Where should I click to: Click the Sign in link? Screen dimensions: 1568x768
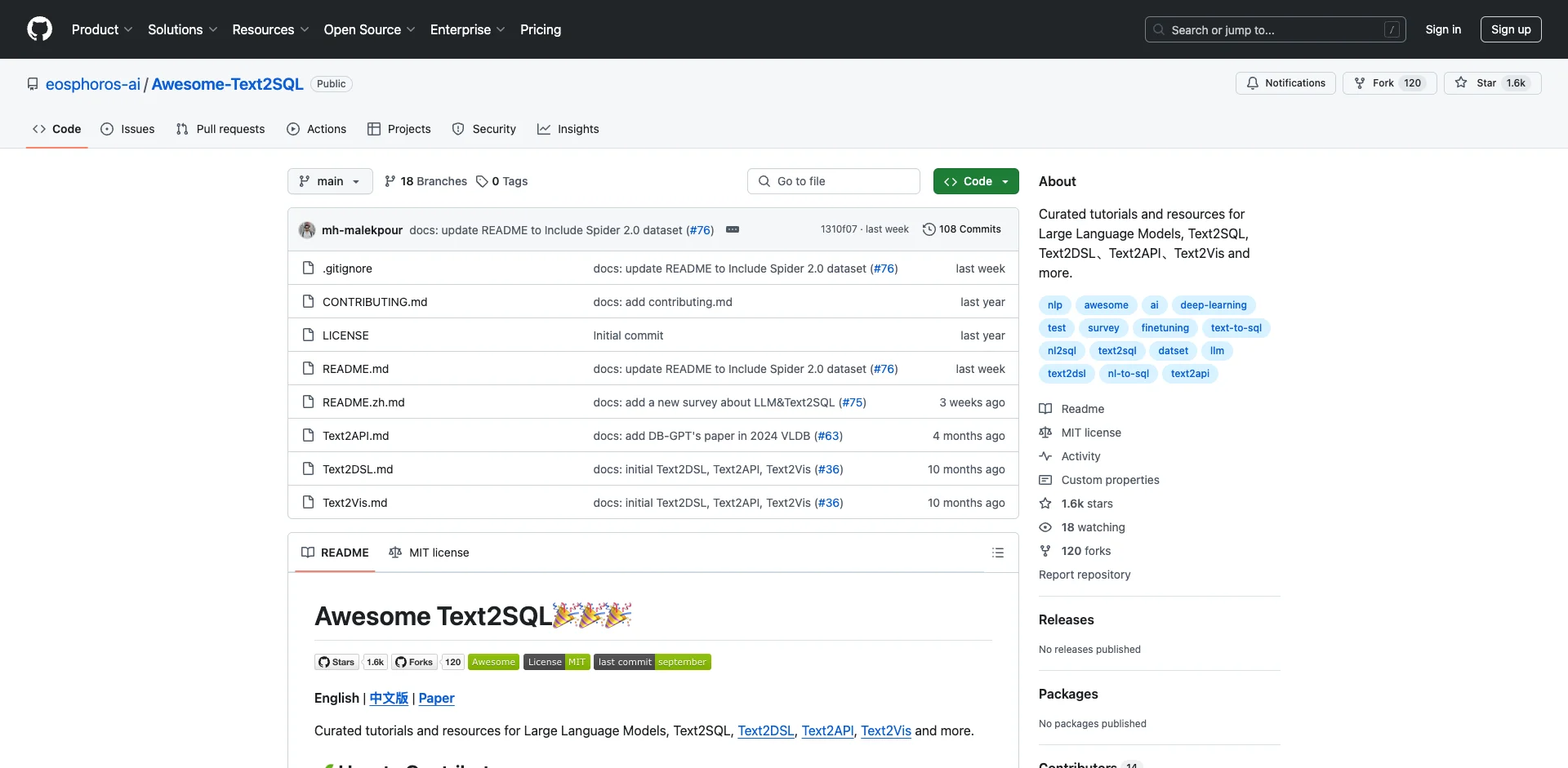pos(1443,29)
